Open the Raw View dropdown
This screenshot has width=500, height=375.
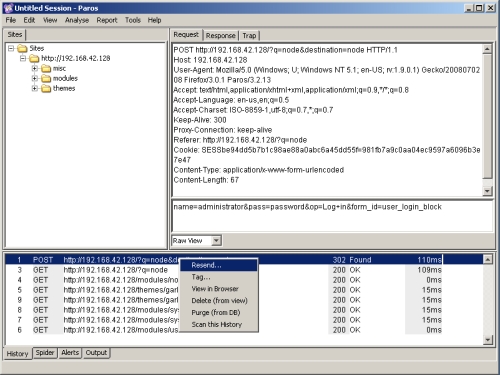(216, 240)
